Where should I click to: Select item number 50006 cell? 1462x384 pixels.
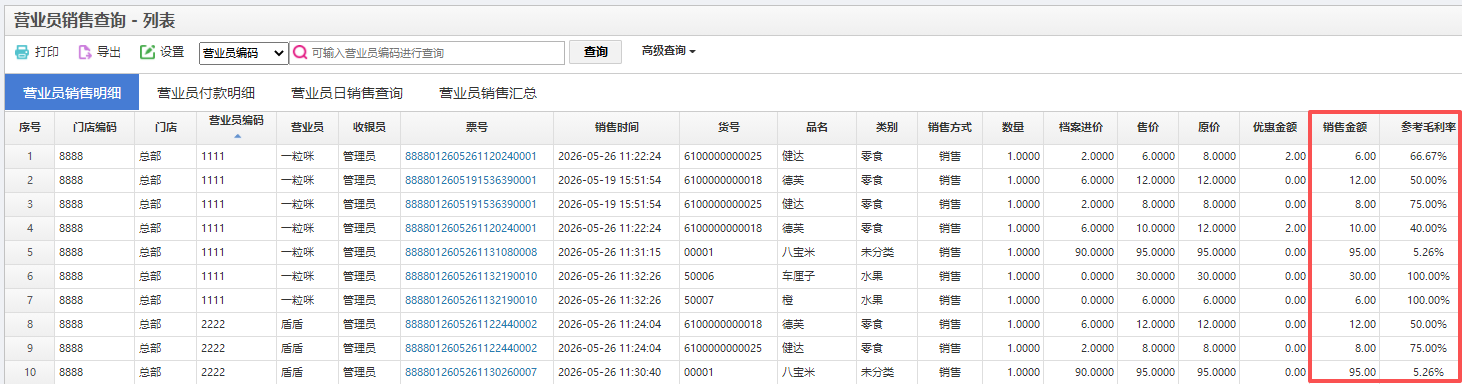point(729,277)
